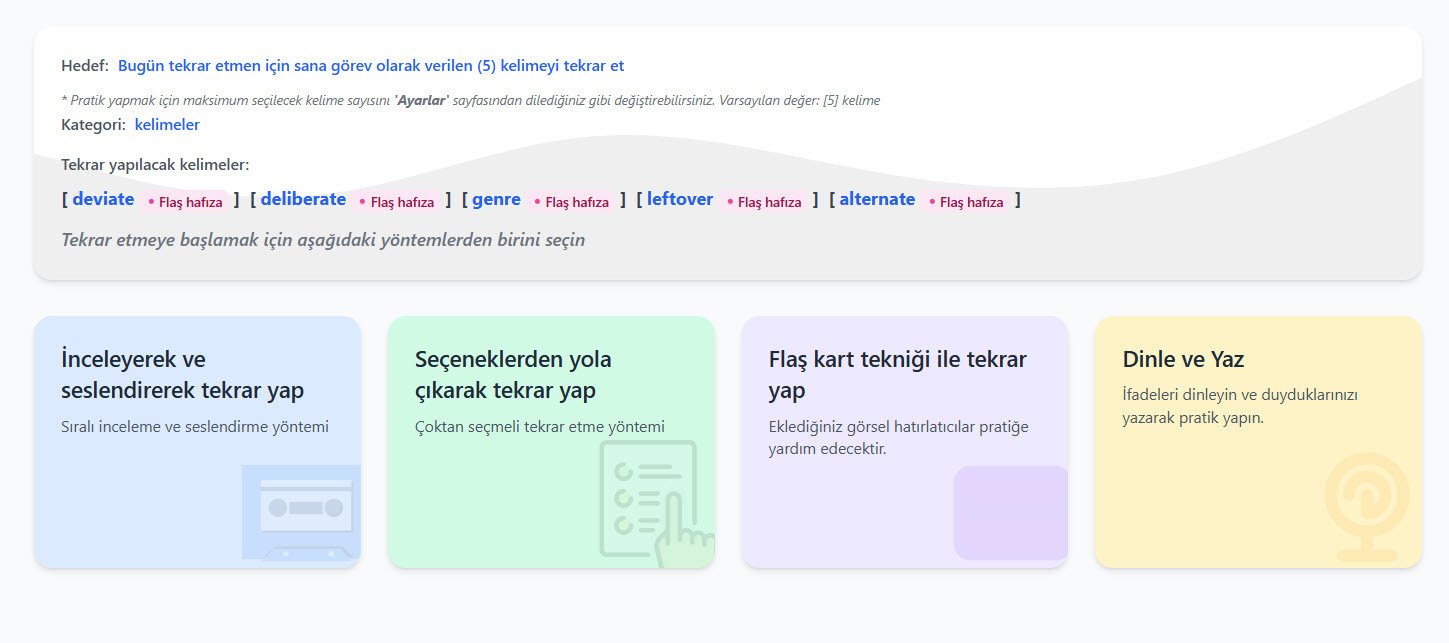1449x643 pixels.
Task: Click the cassette tape icon
Action: coord(302,512)
